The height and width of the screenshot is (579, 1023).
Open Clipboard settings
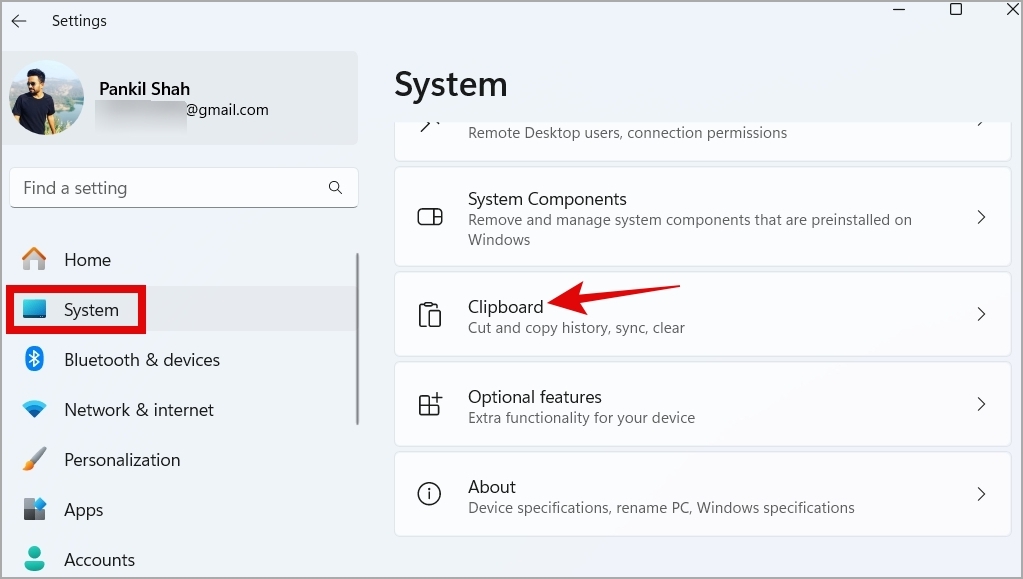(x=703, y=315)
